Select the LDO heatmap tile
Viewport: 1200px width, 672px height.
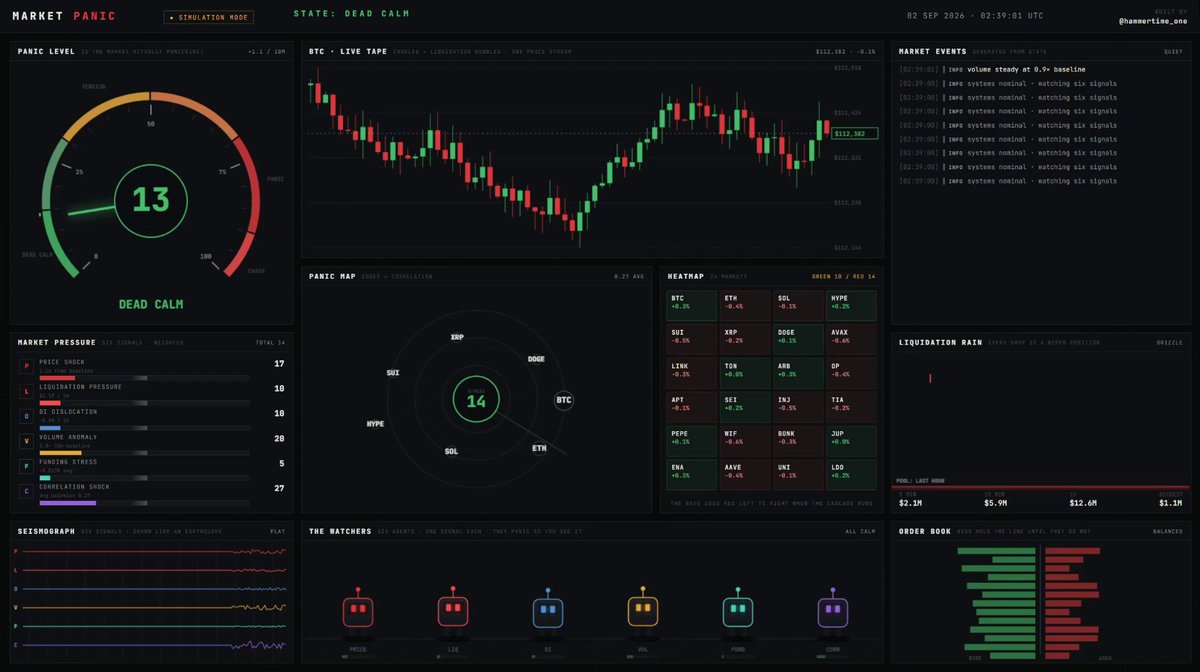(x=851, y=474)
